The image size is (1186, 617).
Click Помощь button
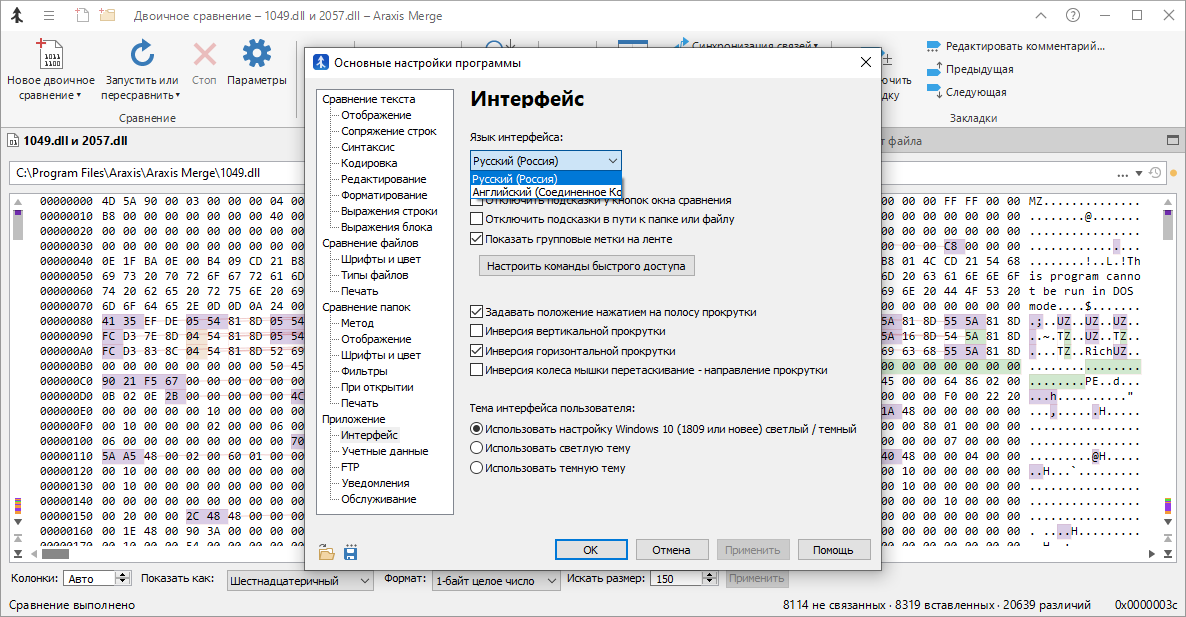[834, 550]
